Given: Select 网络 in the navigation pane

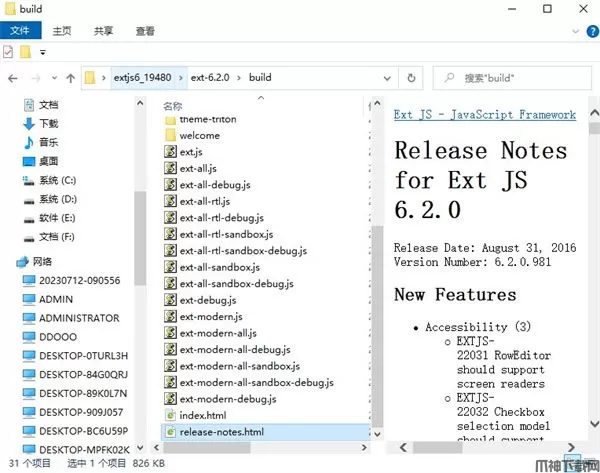Looking at the screenshot, I should pyautogui.click(x=42, y=262).
